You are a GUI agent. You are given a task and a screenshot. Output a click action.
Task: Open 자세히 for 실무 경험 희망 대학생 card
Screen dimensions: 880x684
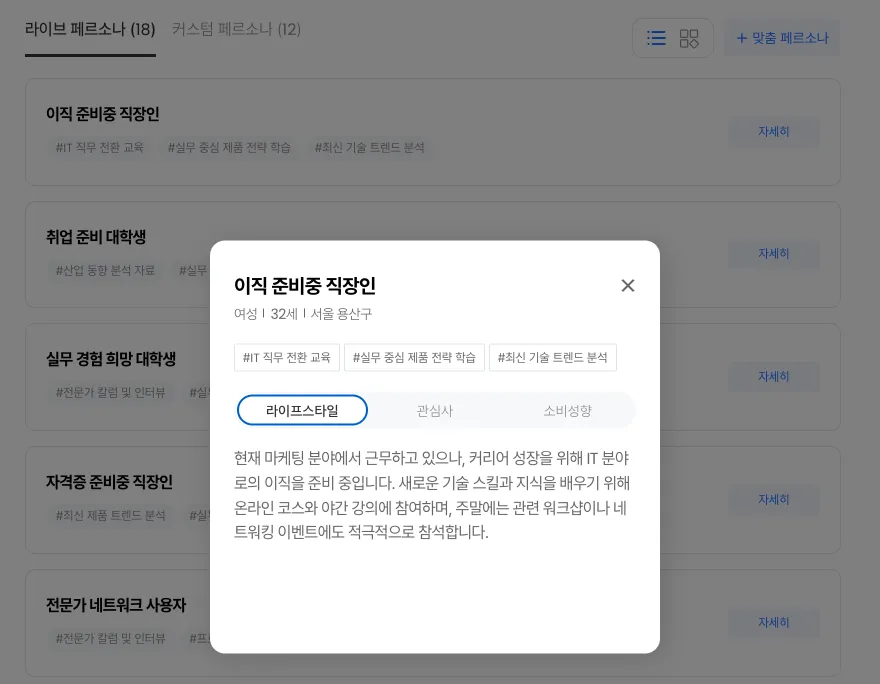(x=773, y=377)
